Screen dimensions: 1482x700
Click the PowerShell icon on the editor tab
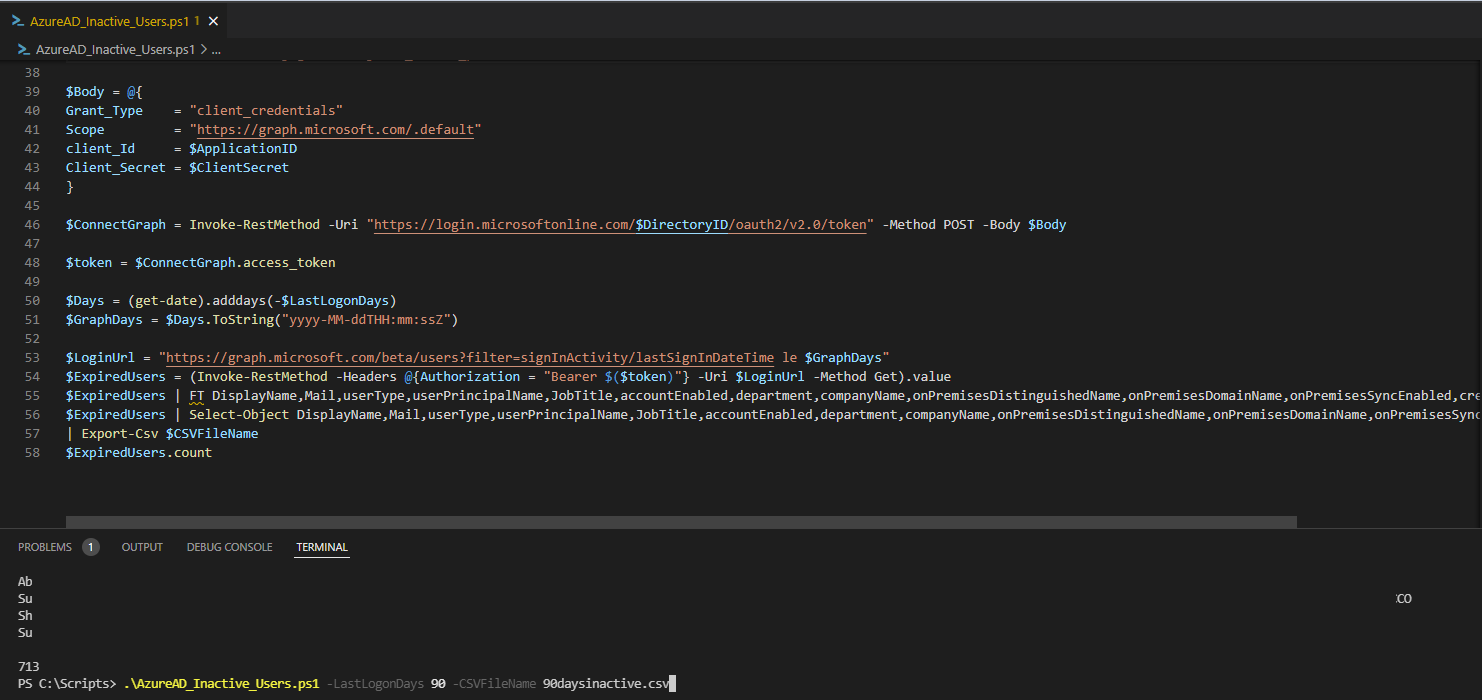tap(18, 20)
